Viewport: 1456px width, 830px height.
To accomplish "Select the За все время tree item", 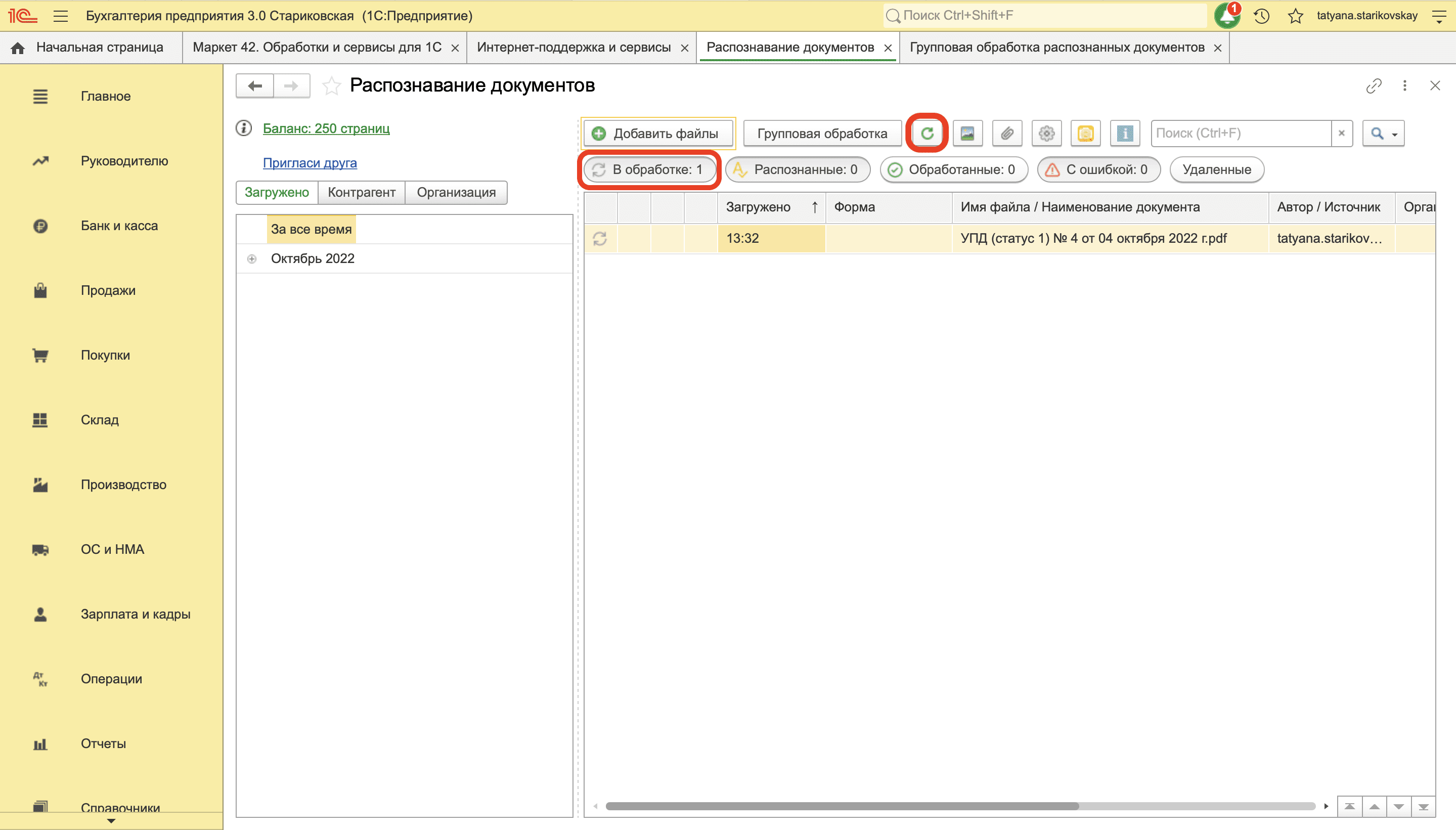I will (311, 229).
